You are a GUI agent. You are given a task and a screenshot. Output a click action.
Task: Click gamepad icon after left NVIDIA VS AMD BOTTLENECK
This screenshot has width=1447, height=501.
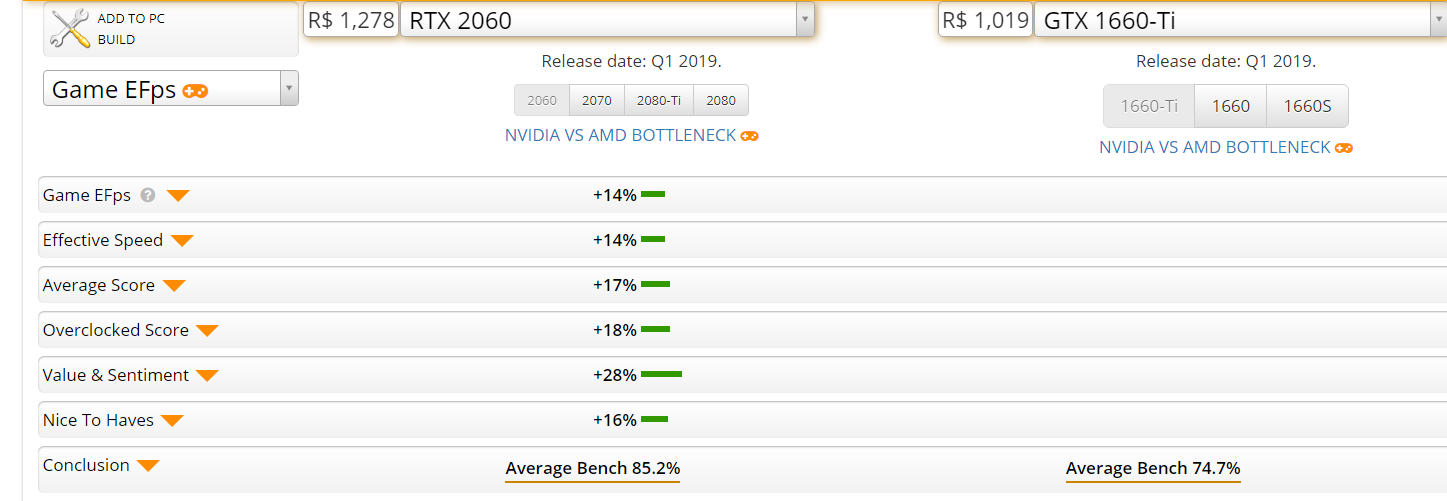click(749, 136)
